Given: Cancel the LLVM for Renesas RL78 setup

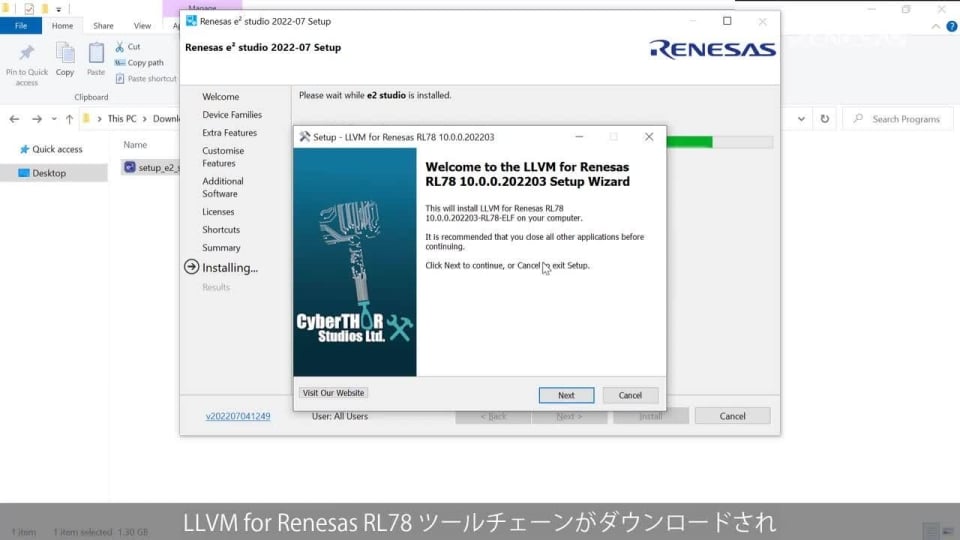Looking at the screenshot, I should coord(630,395).
